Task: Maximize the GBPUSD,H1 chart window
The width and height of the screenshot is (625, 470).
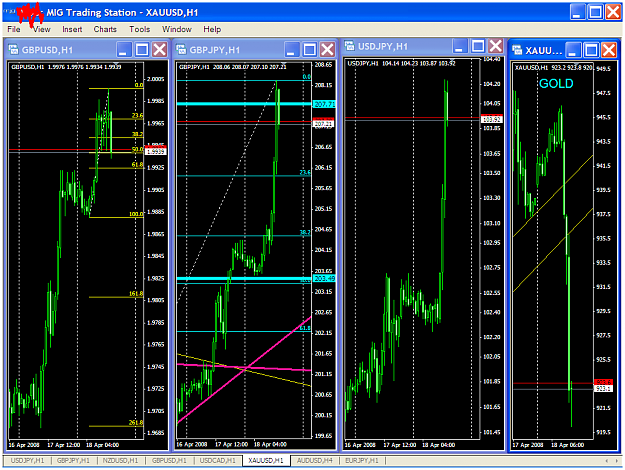Action: pyautogui.click(x=142, y=49)
